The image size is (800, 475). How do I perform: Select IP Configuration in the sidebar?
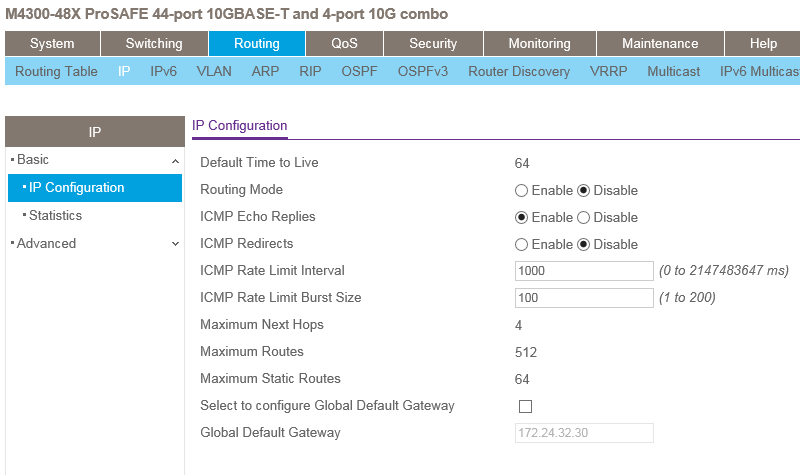(x=76, y=188)
